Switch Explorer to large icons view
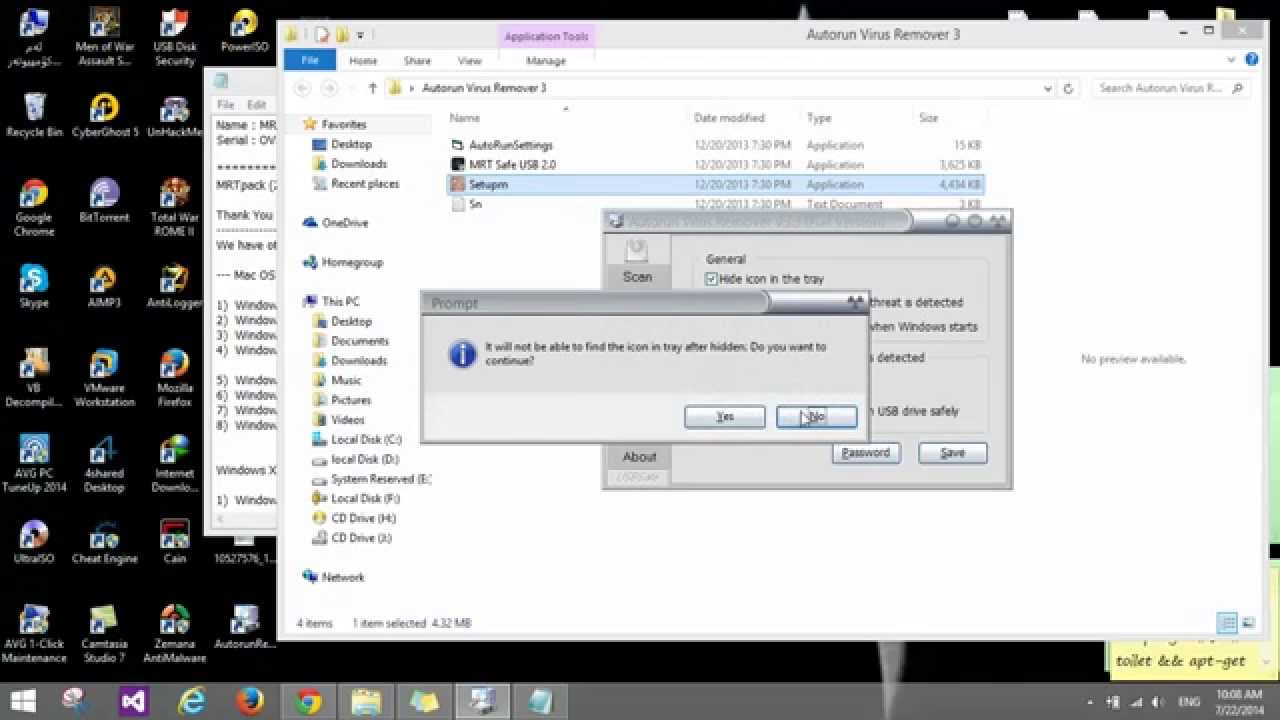 [x=1247, y=622]
